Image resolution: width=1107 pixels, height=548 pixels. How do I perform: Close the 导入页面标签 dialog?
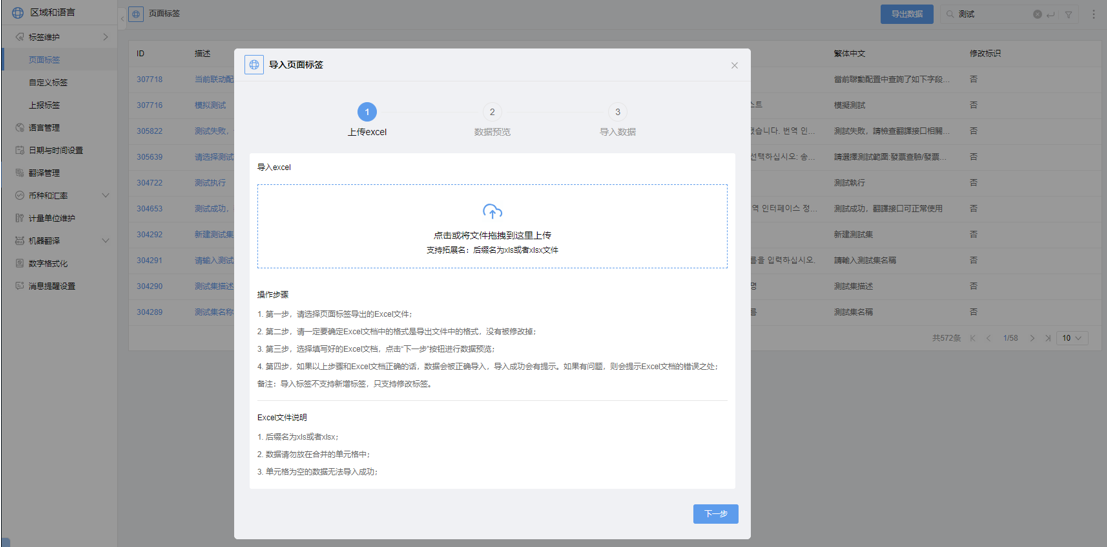pos(734,65)
